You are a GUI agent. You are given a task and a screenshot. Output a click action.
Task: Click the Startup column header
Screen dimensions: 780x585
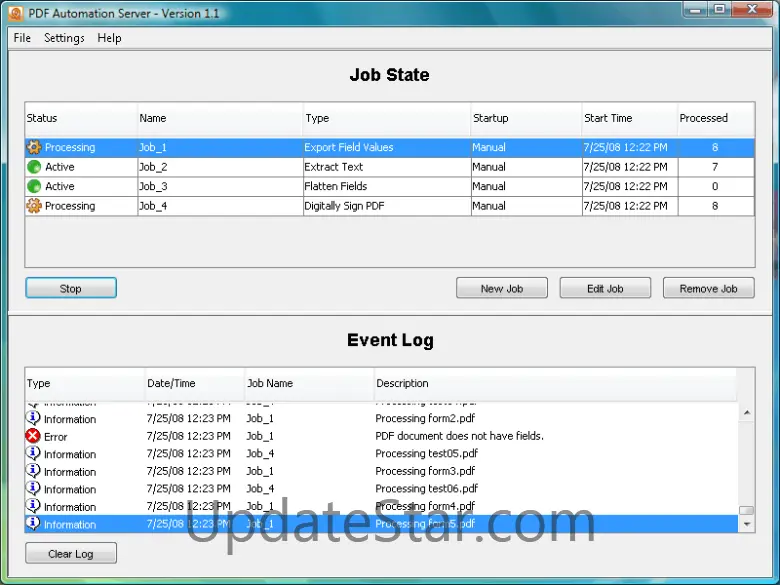click(x=526, y=118)
